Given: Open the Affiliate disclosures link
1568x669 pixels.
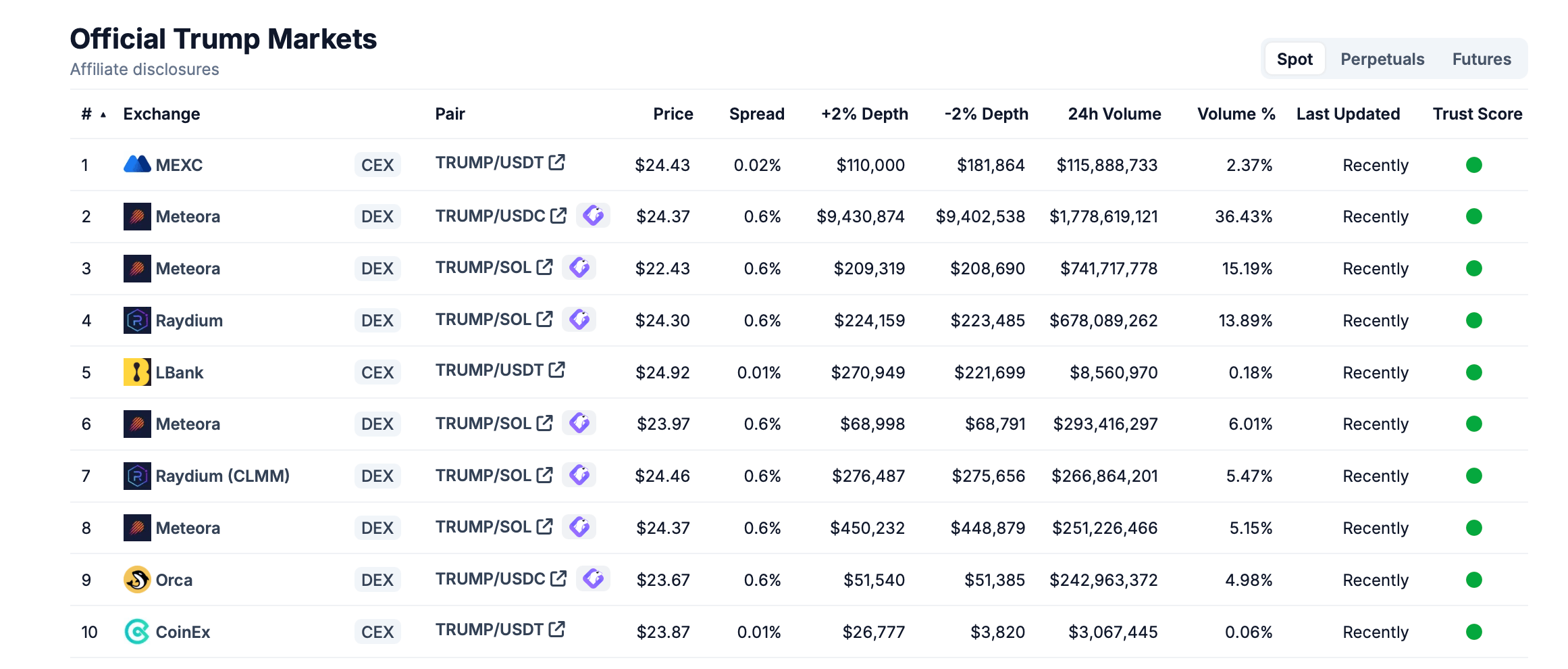Looking at the screenshot, I should tap(145, 70).
